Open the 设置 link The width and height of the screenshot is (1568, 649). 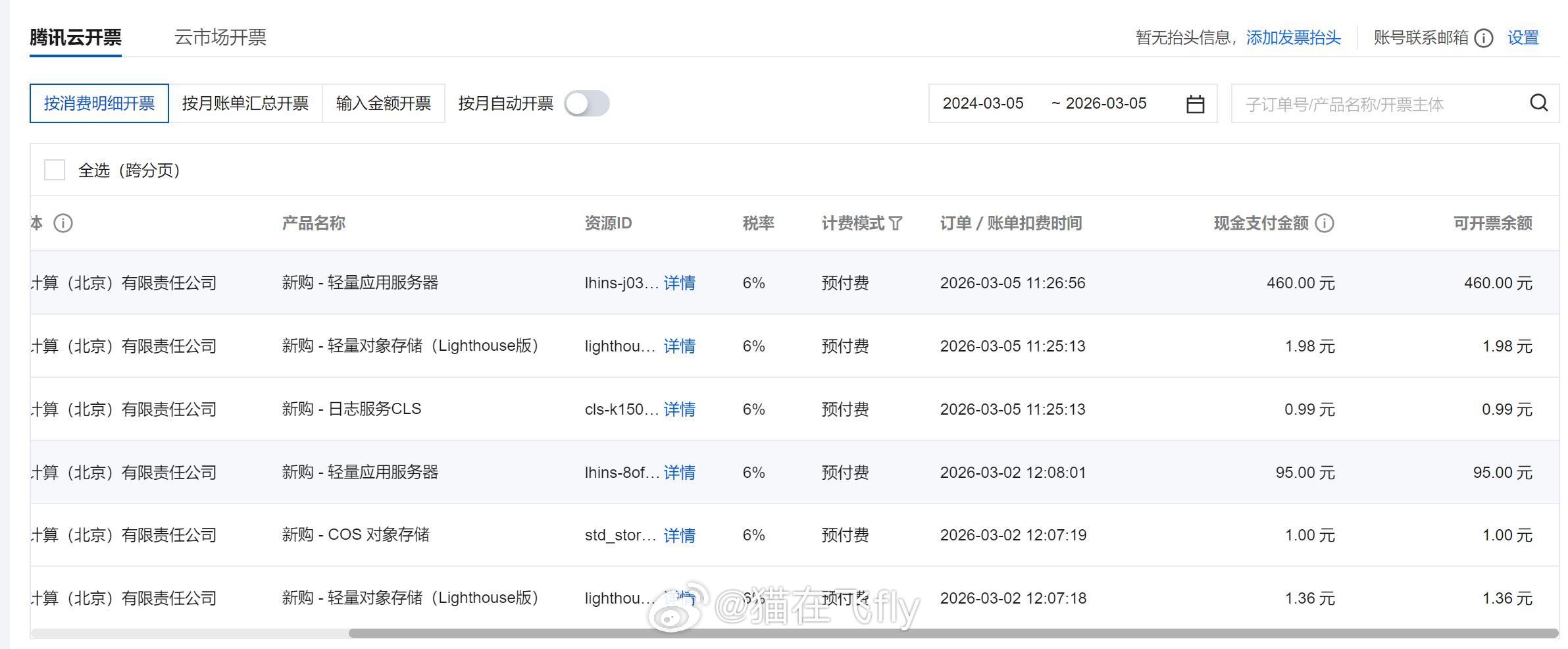1524,38
